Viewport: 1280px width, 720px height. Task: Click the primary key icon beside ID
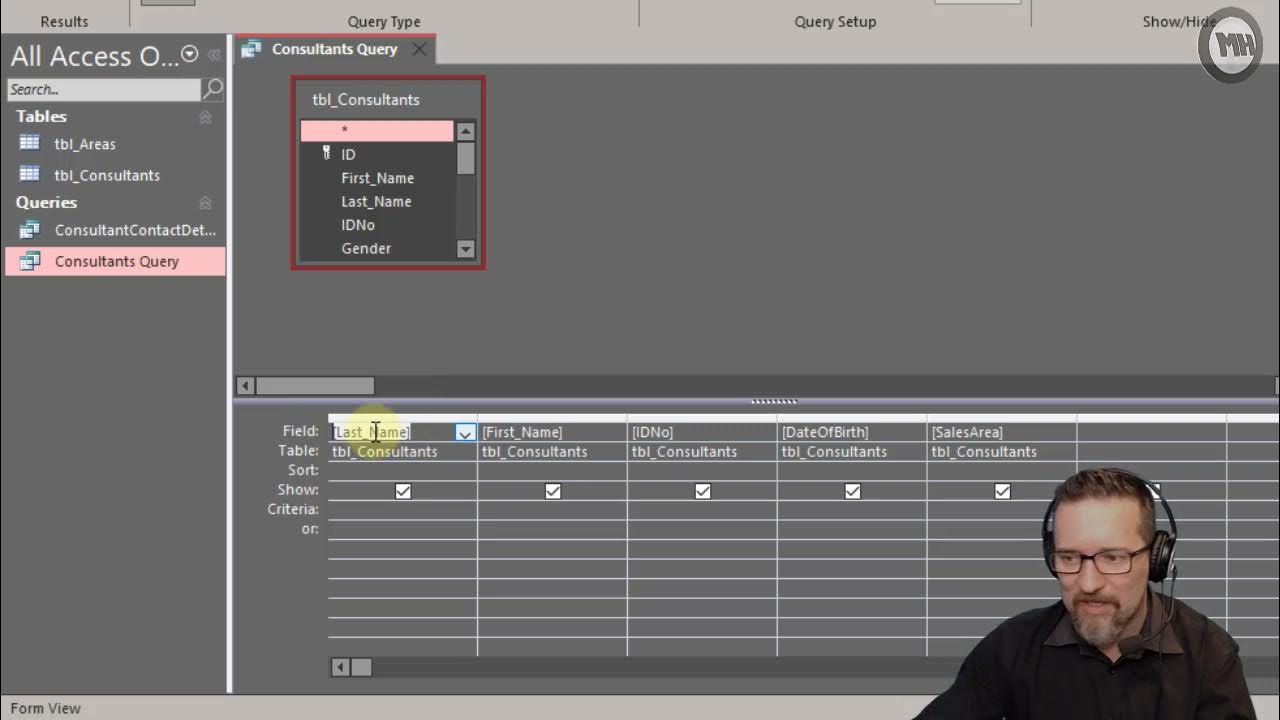(326, 153)
